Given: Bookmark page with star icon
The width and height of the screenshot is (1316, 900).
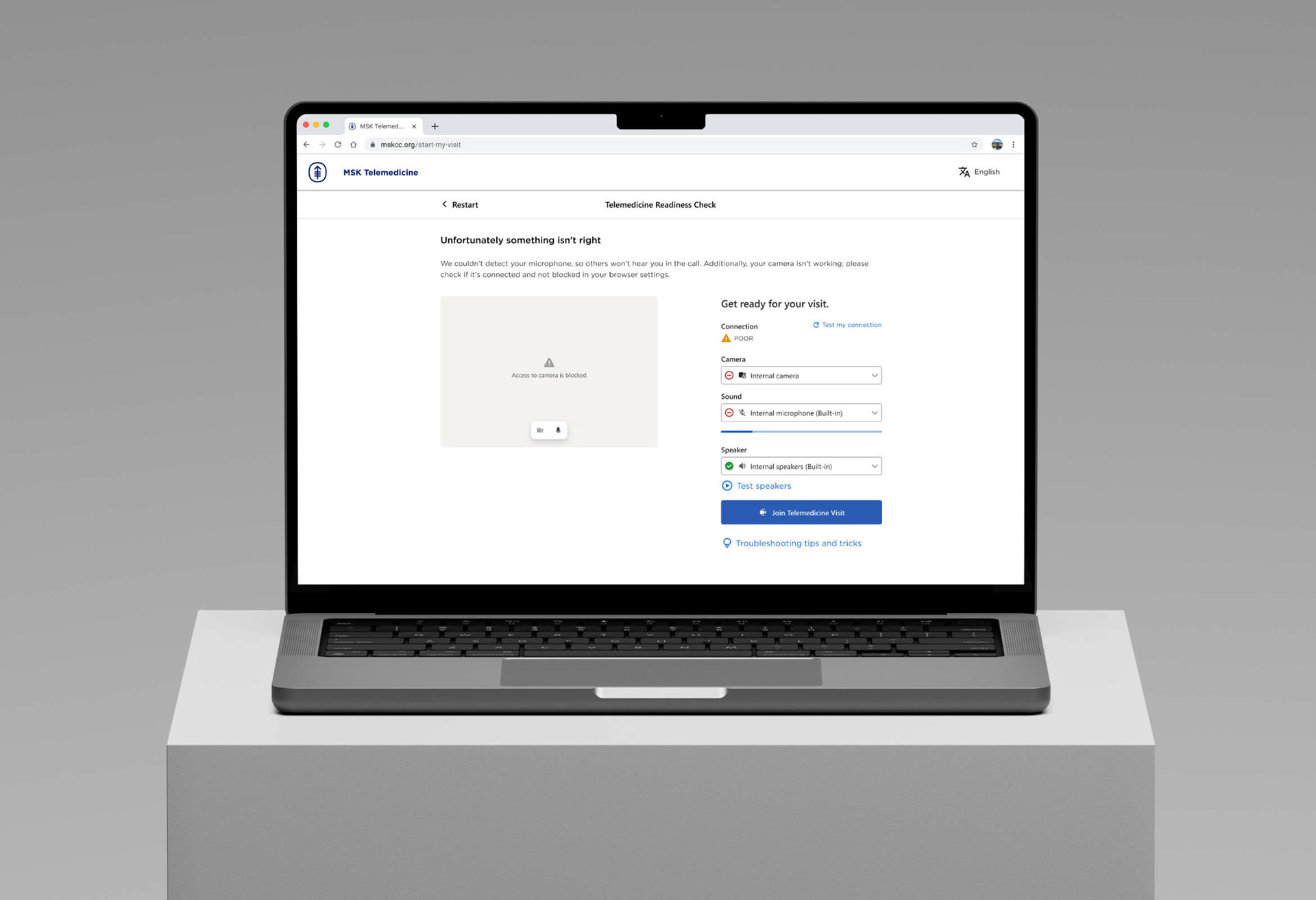Looking at the screenshot, I should (974, 145).
